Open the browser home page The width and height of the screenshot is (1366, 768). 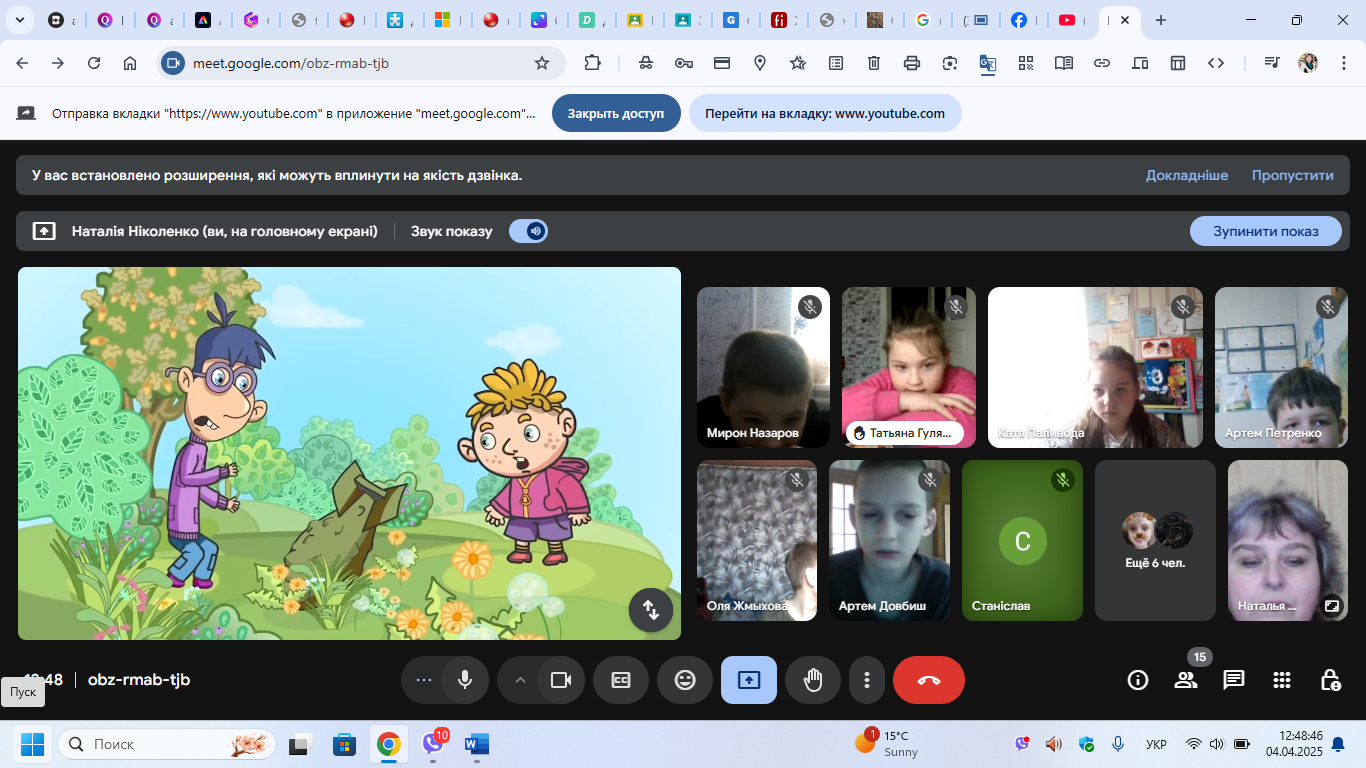click(x=130, y=63)
